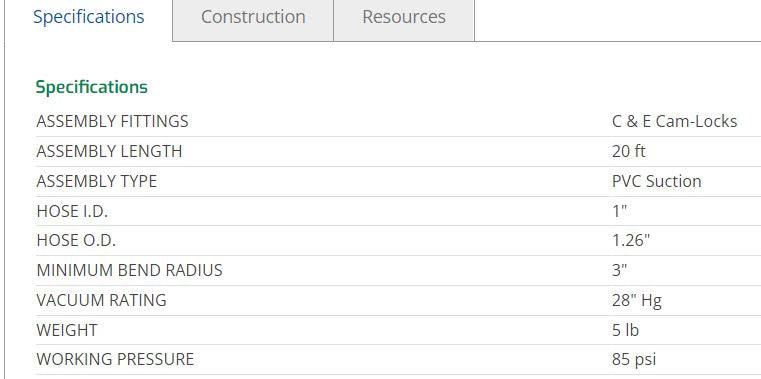
Task: Select the VACUUM RATING label
Action: [101, 300]
